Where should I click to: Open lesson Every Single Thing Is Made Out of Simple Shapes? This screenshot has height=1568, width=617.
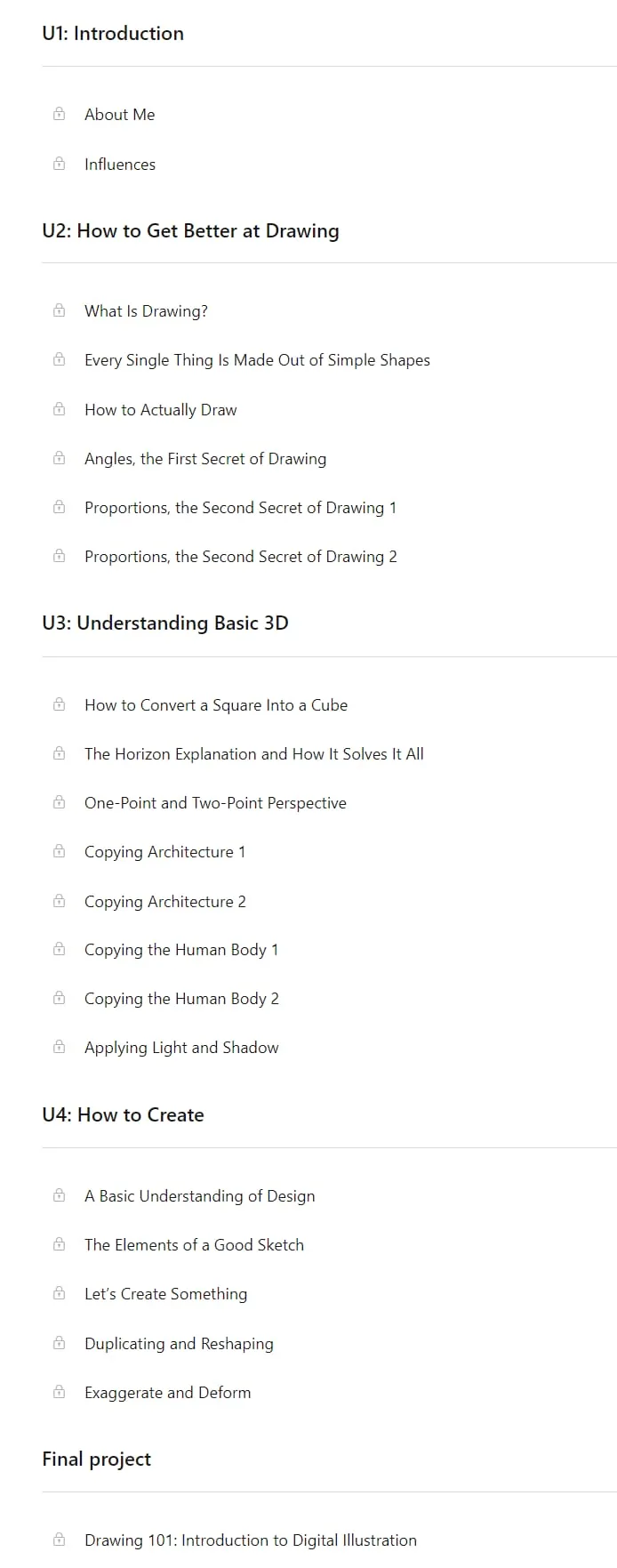click(x=257, y=360)
